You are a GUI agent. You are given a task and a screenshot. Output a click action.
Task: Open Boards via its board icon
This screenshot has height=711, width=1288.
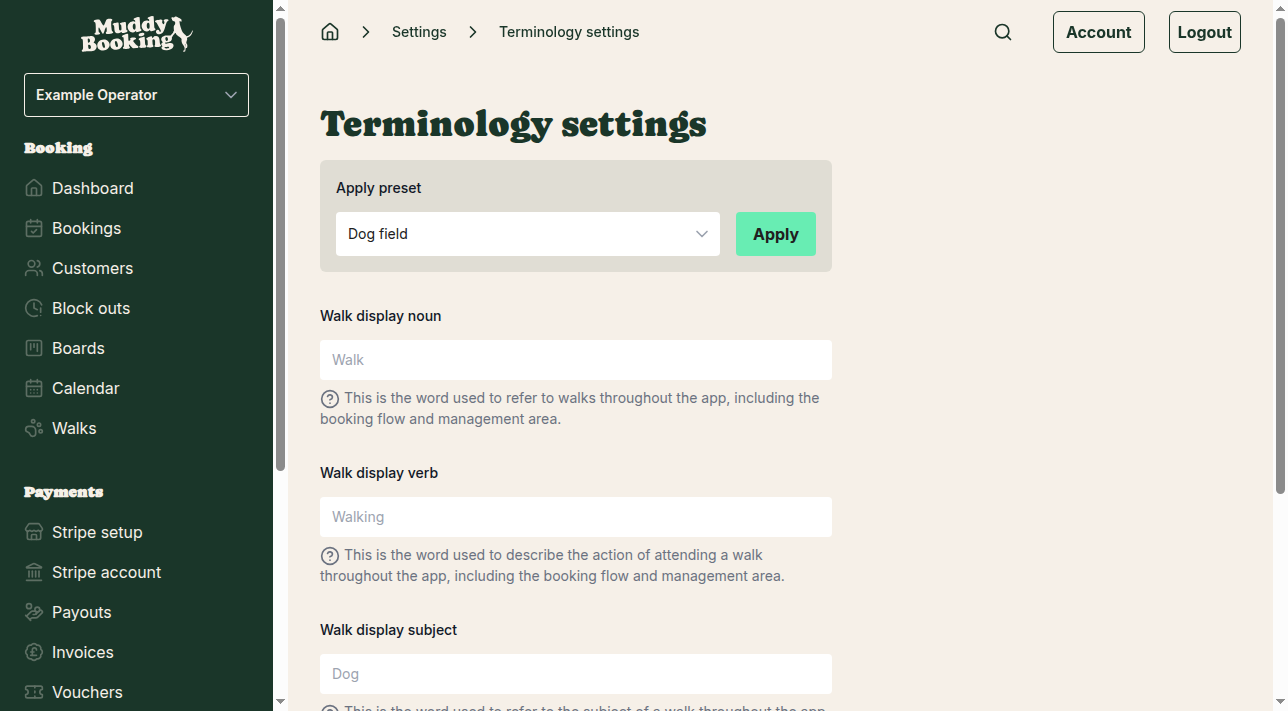coord(33,348)
